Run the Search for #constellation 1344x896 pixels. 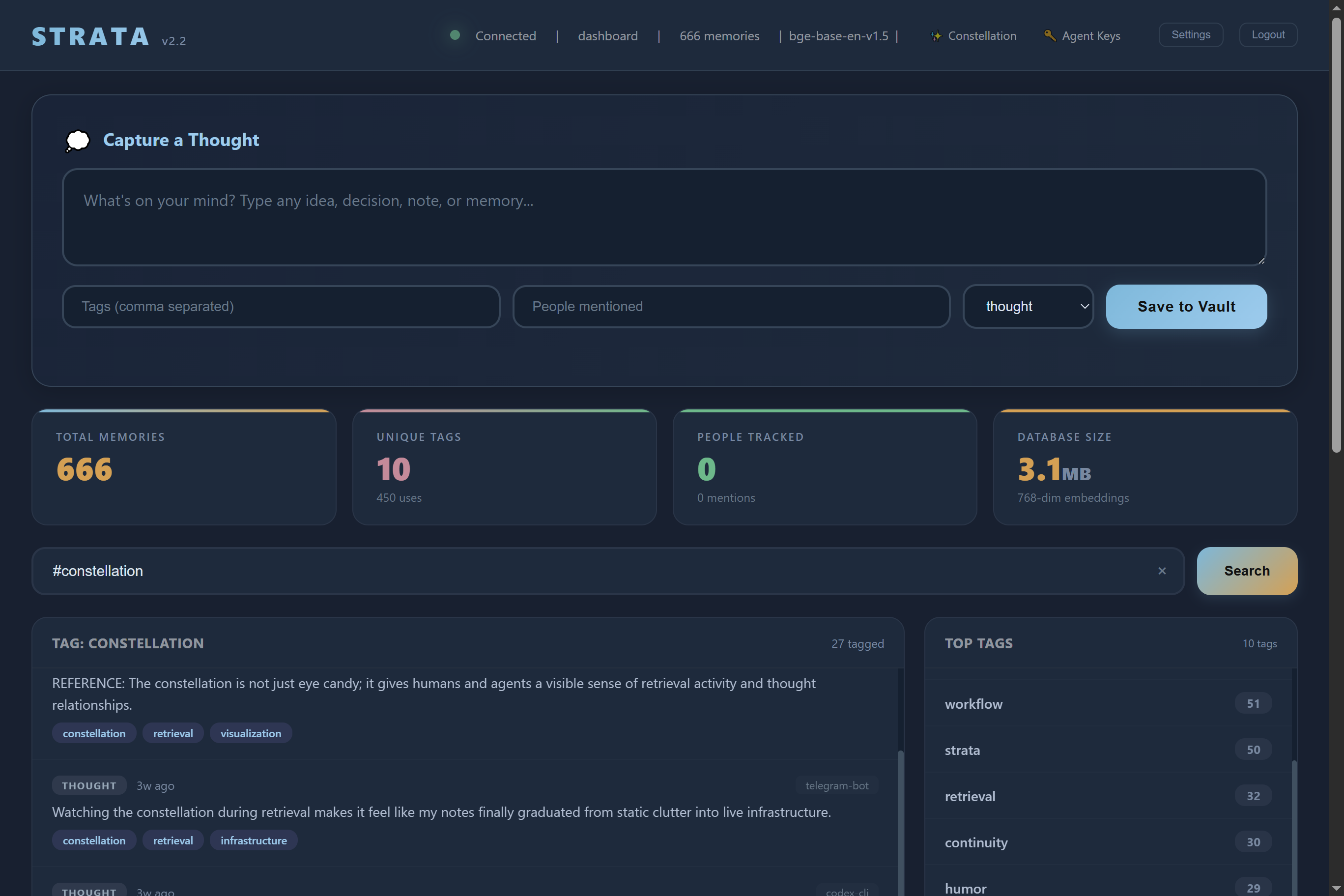click(1246, 570)
